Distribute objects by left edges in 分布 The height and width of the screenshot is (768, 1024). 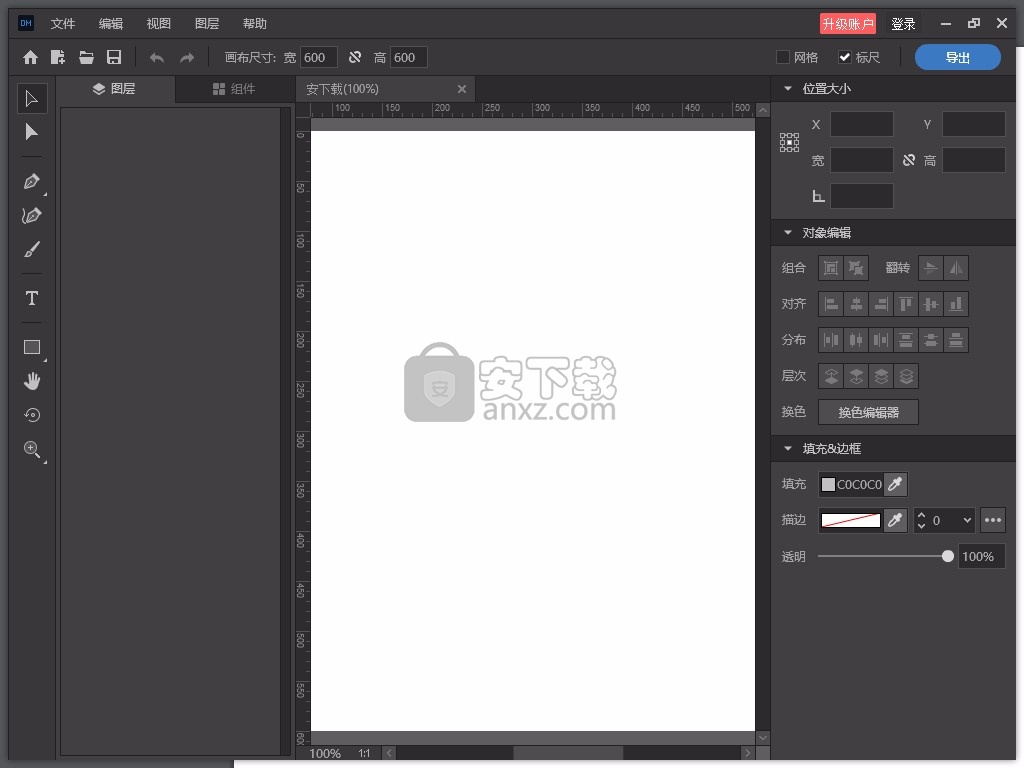[x=831, y=340]
